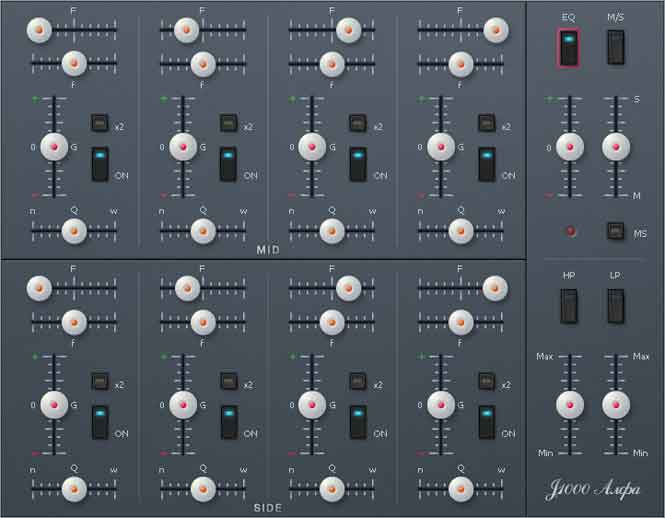
Task: Toggle ON switch of fourth MID band
Action: pos(487,164)
